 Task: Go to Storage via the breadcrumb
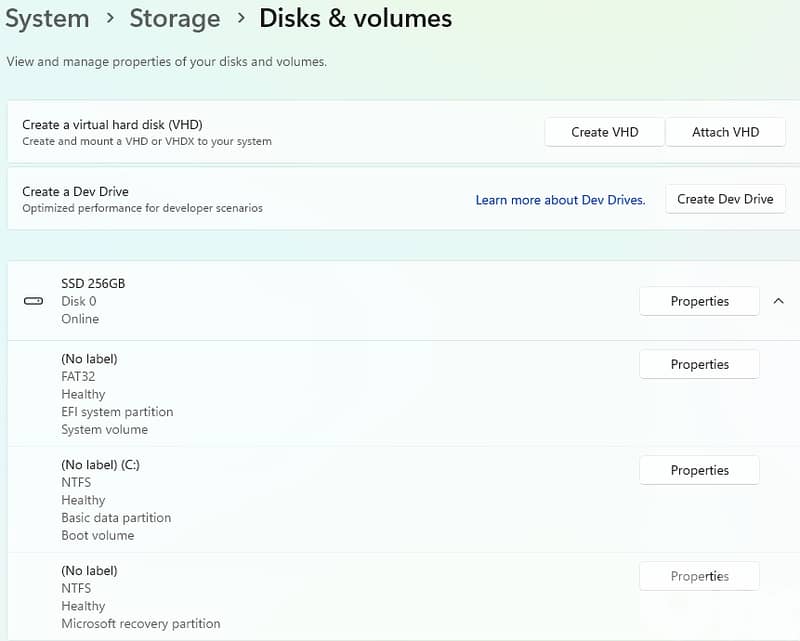(x=174, y=18)
